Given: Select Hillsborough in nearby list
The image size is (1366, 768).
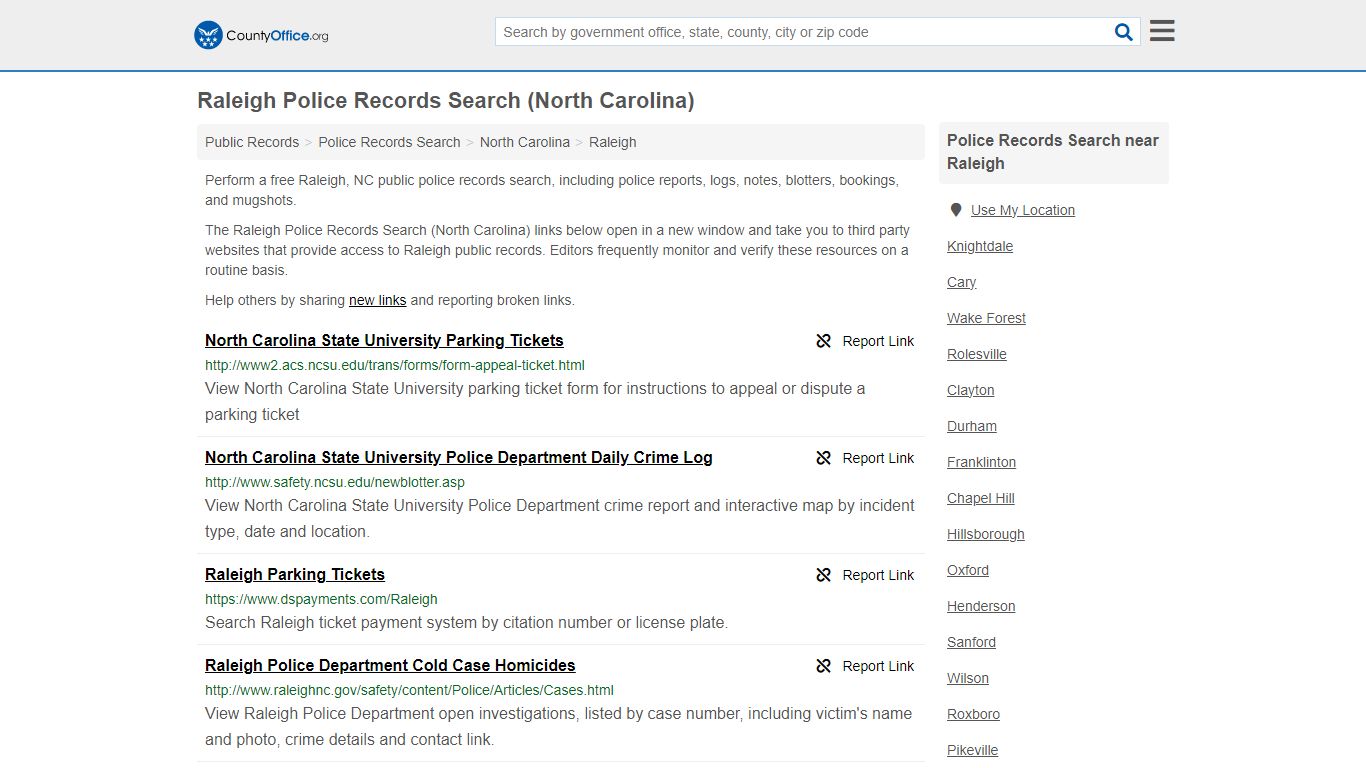Looking at the screenshot, I should [x=986, y=534].
